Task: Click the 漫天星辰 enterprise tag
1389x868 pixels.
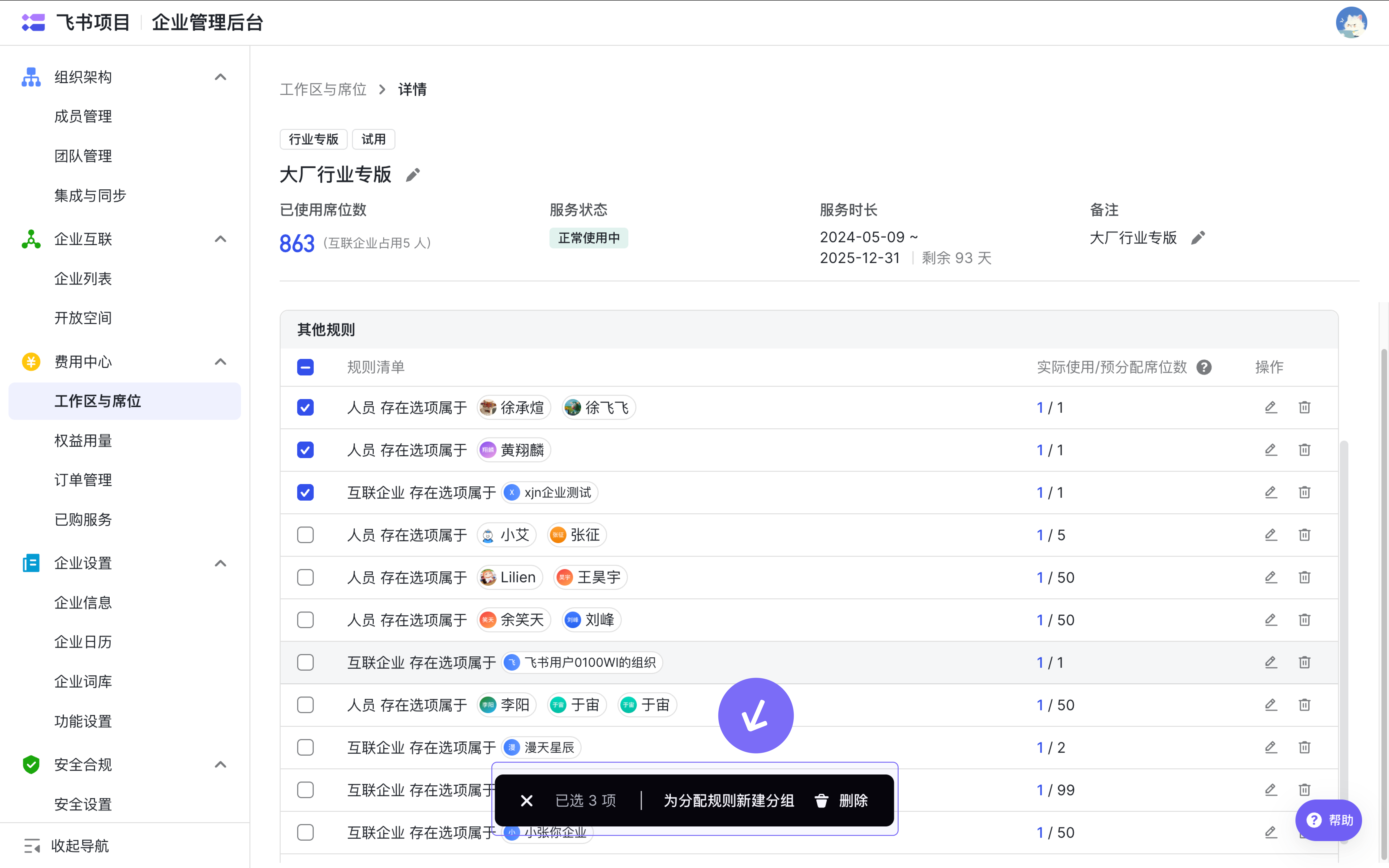Action: (541, 747)
